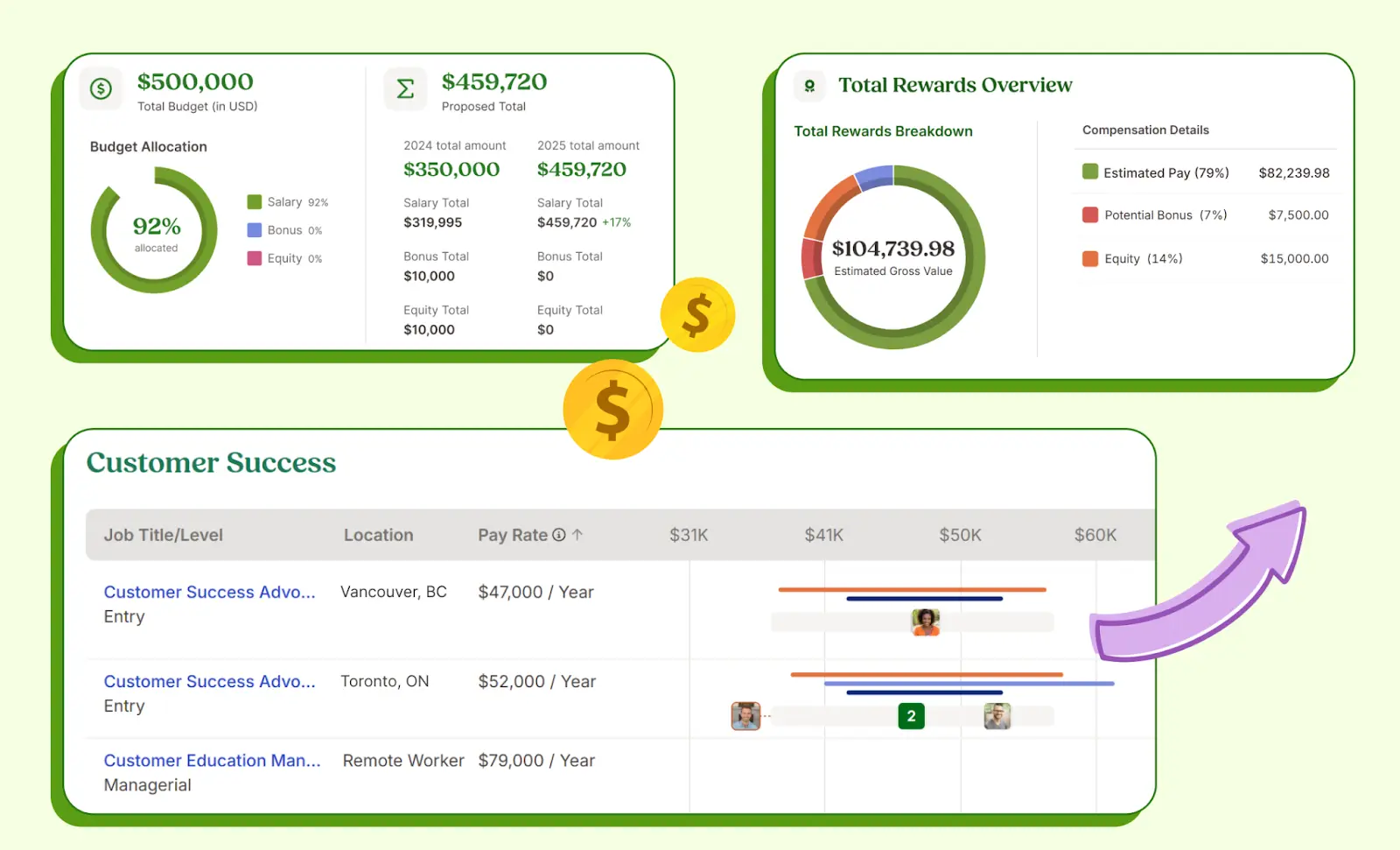Viewport: 1400px width, 850px height.
Task: Click the award icon beside Total Rewards Overview
Action: pos(809,86)
